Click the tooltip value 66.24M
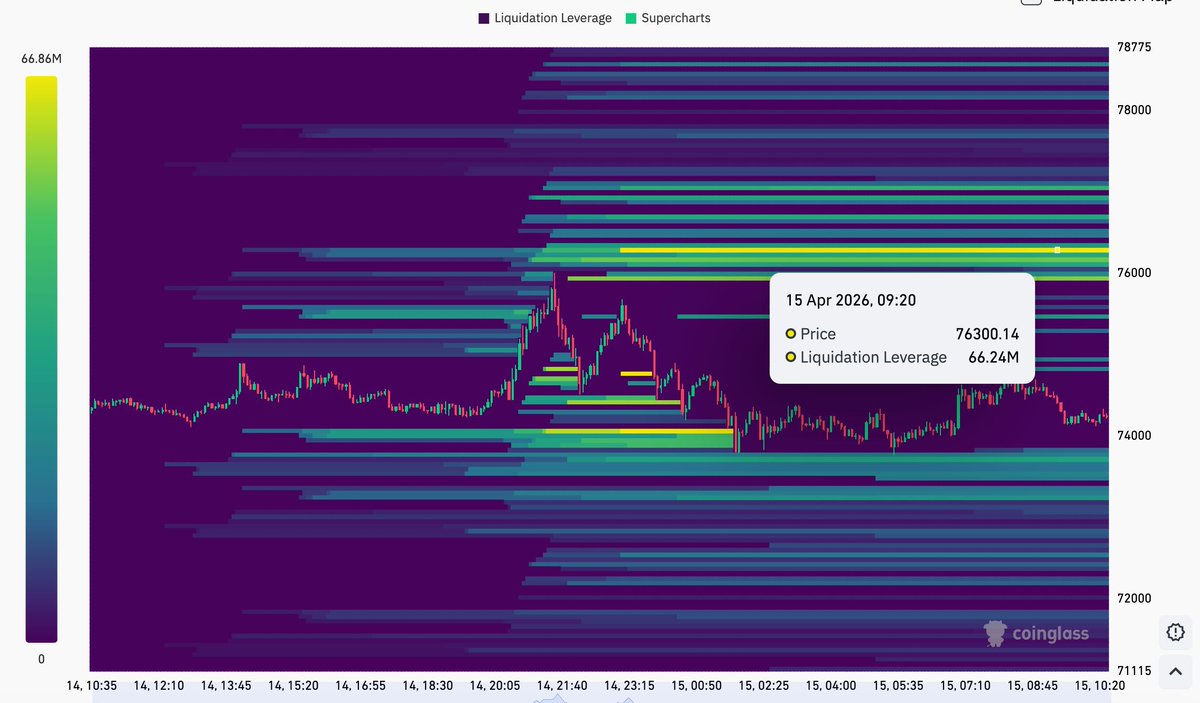The width and height of the screenshot is (1200, 703). point(993,357)
